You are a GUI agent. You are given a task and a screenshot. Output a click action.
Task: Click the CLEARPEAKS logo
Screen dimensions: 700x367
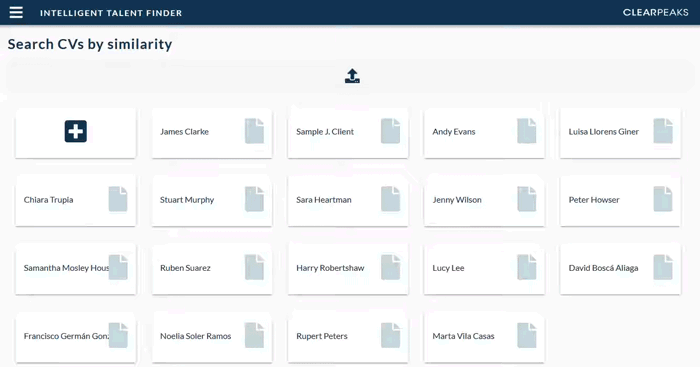655,13
